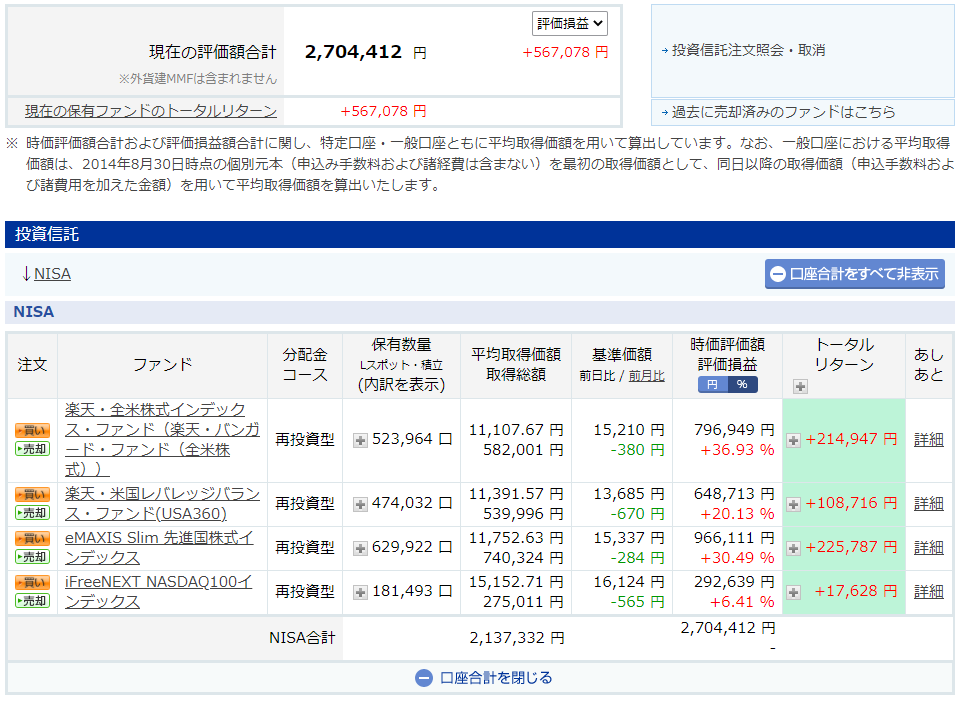Jump to NISA section anchor link
960x701 pixels.
(x=52, y=274)
